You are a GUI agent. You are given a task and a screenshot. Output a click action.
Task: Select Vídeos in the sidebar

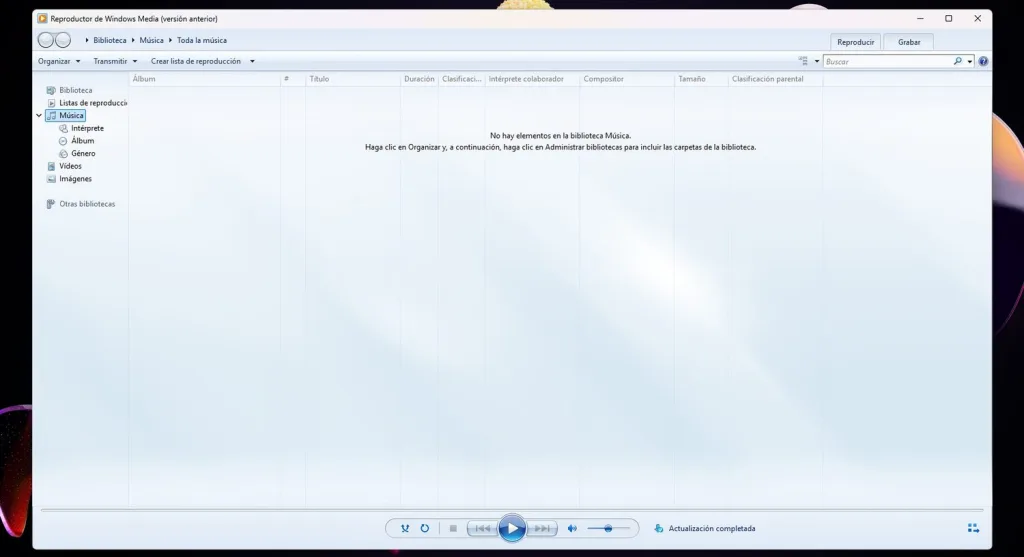coord(71,166)
